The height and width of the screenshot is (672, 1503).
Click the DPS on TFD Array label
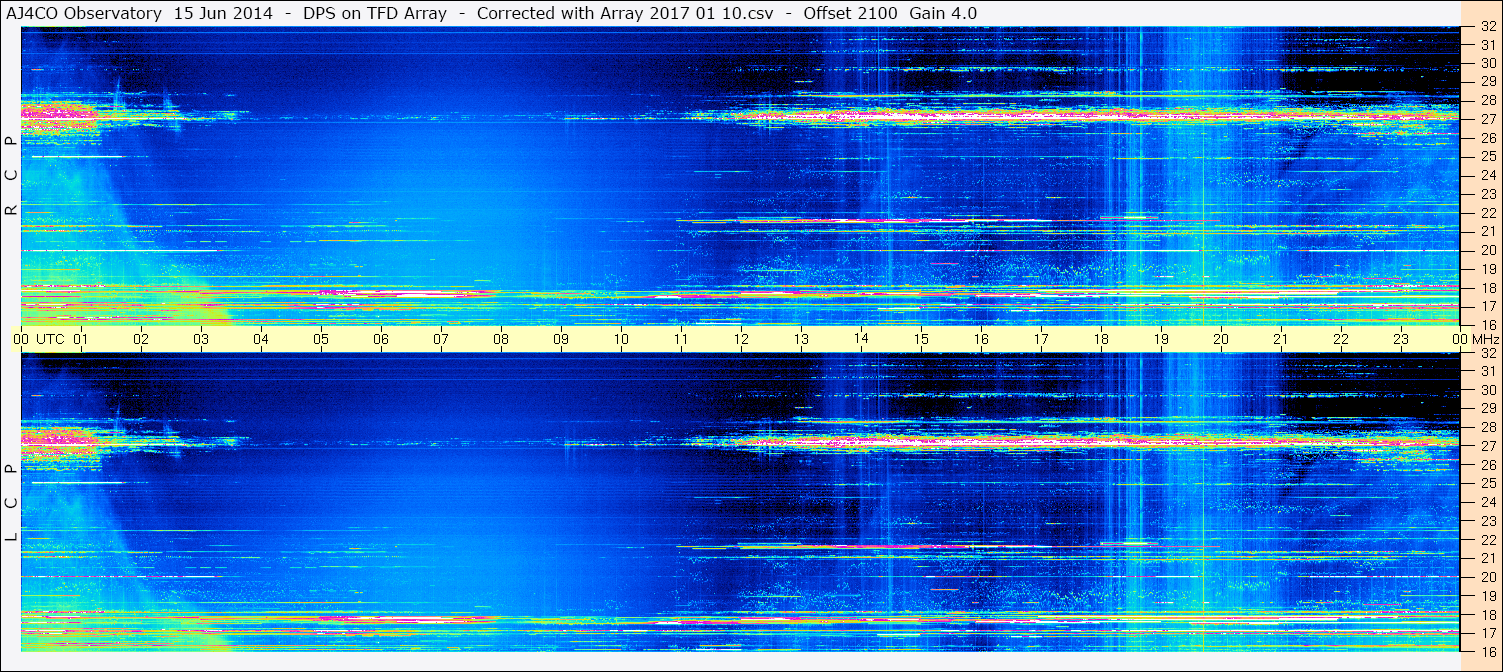(x=376, y=13)
